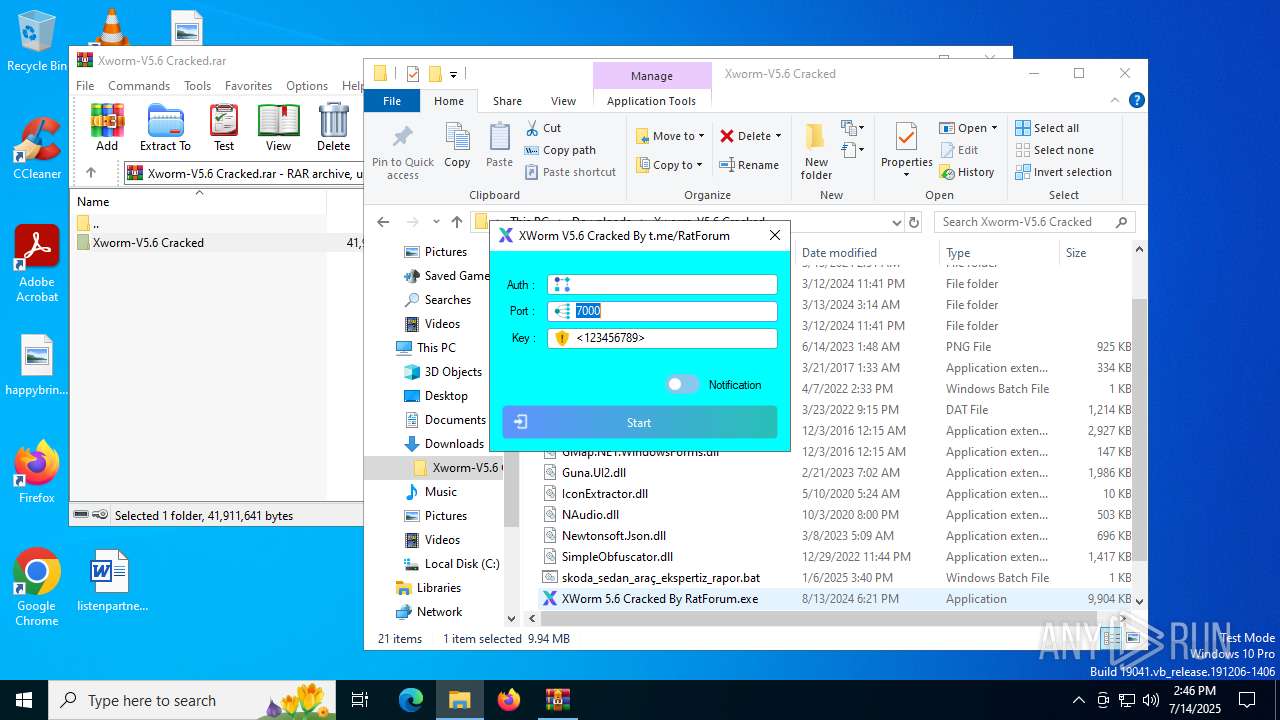The height and width of the screenshot is (720, 1280).
Task: Click the Start button in XWorm
Action: pyautogui.click(x=639, y=422)
